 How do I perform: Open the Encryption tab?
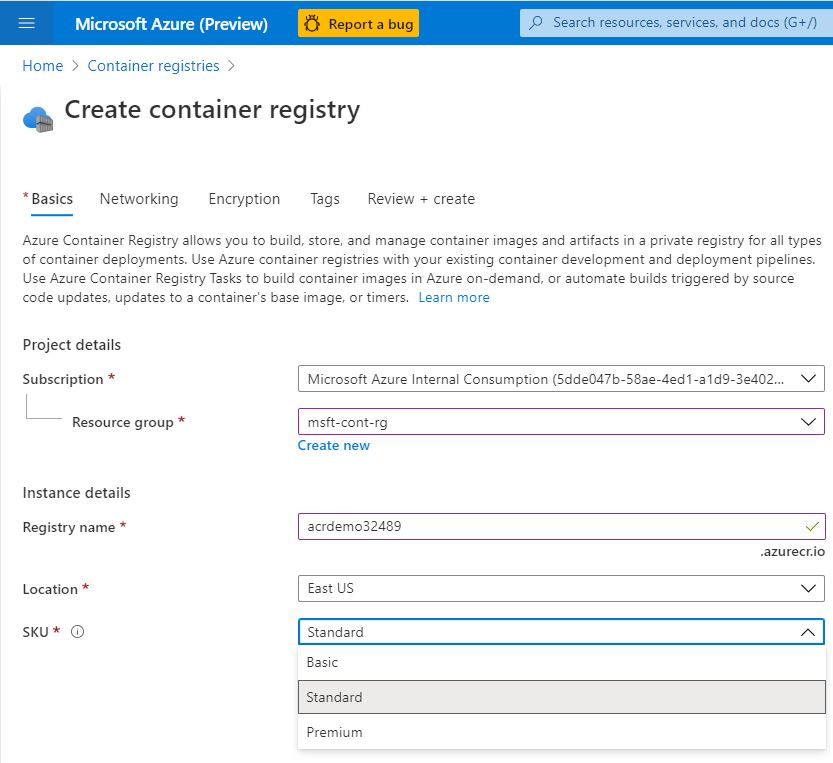point(244,199)
